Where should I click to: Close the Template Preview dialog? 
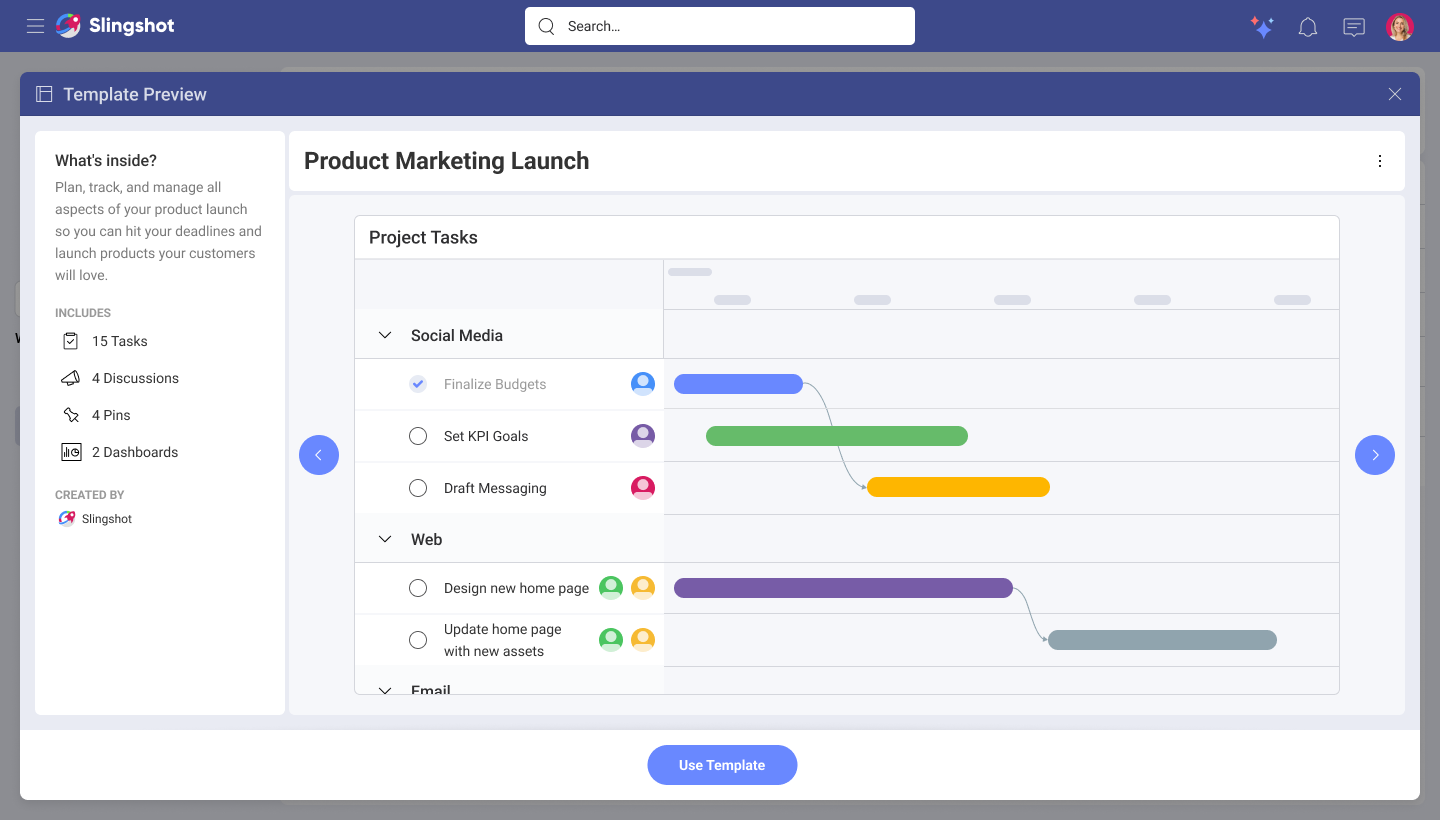coord(1395,94)
